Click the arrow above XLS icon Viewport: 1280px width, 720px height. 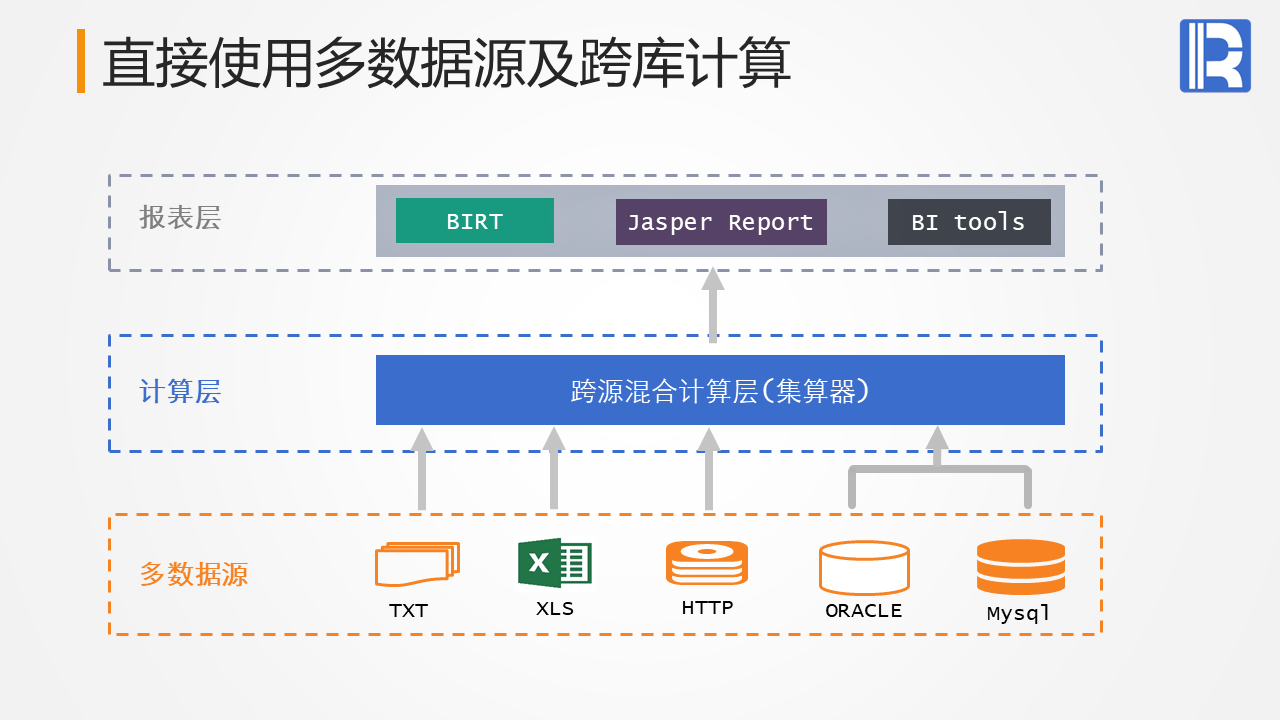coord(554,468)
